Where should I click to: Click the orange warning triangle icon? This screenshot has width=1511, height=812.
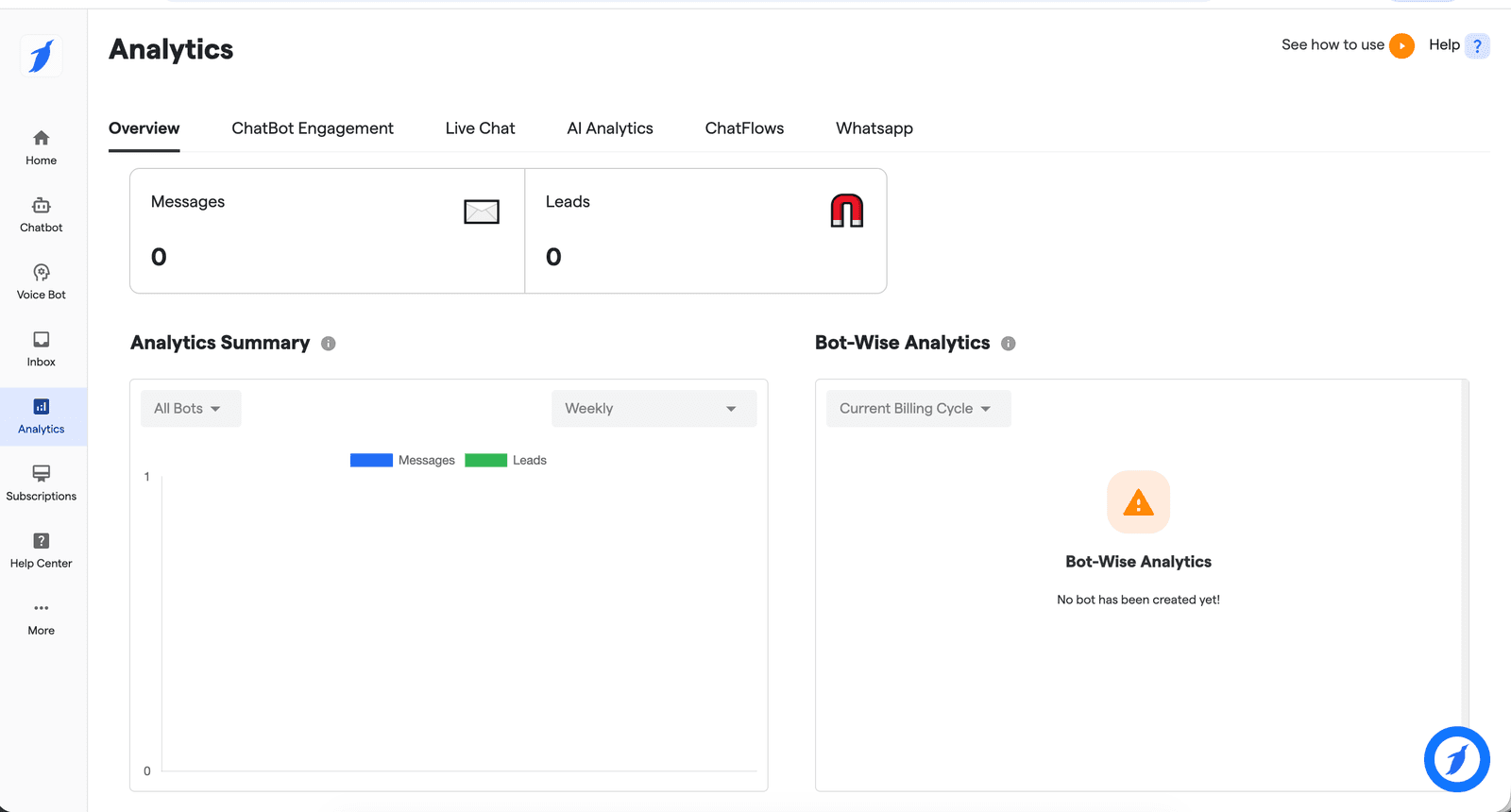(x=1139, y=502)
